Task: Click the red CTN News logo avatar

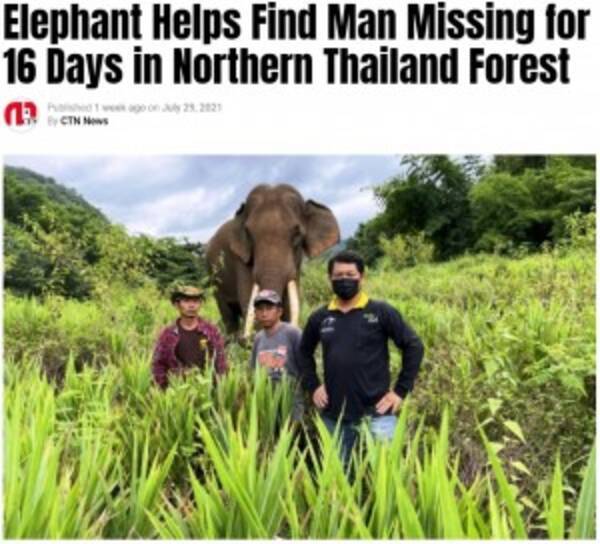Action: pos(21,114)
